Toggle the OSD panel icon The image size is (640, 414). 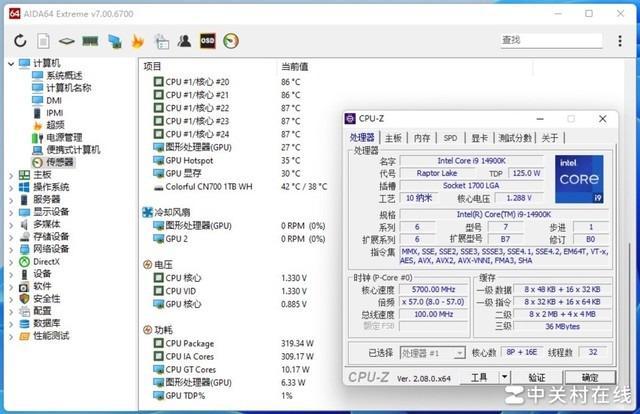pos(208,41)
